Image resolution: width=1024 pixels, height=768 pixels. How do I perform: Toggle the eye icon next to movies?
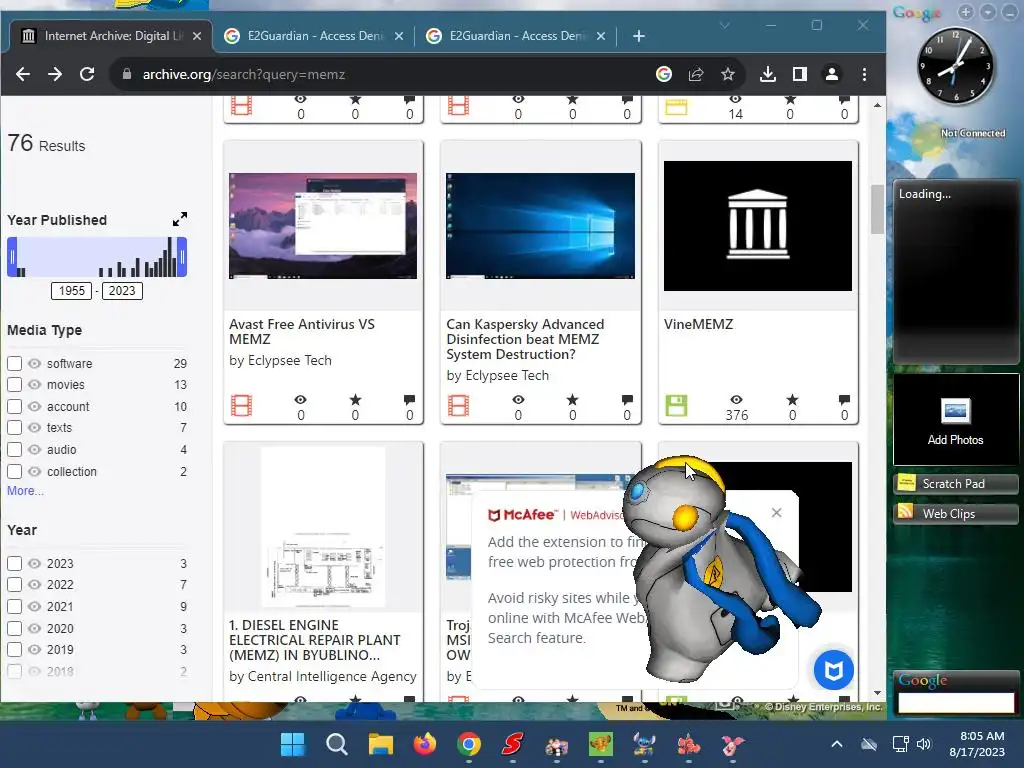[x=35, y=385]
